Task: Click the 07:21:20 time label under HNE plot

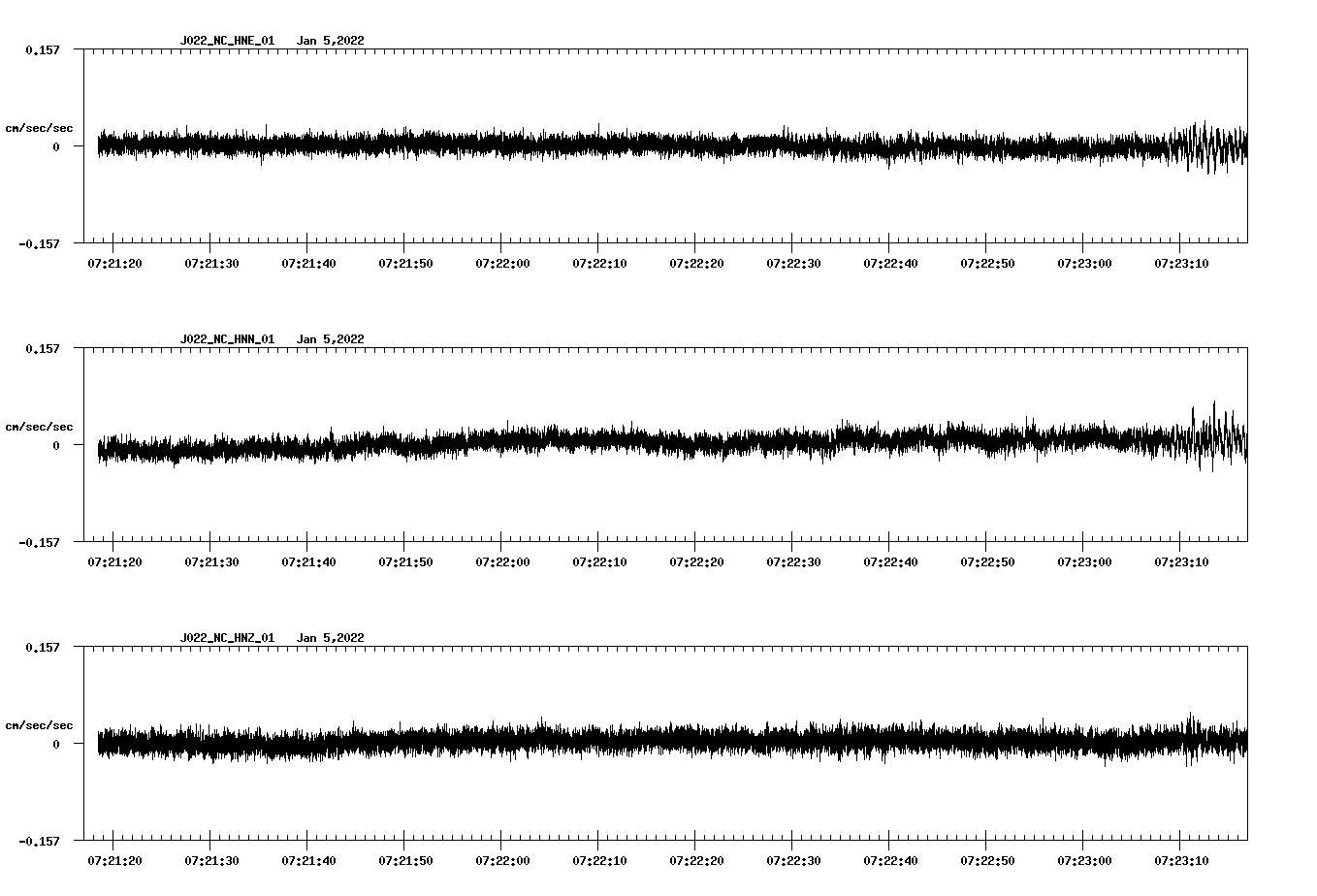Action: [x=114, y=263]
